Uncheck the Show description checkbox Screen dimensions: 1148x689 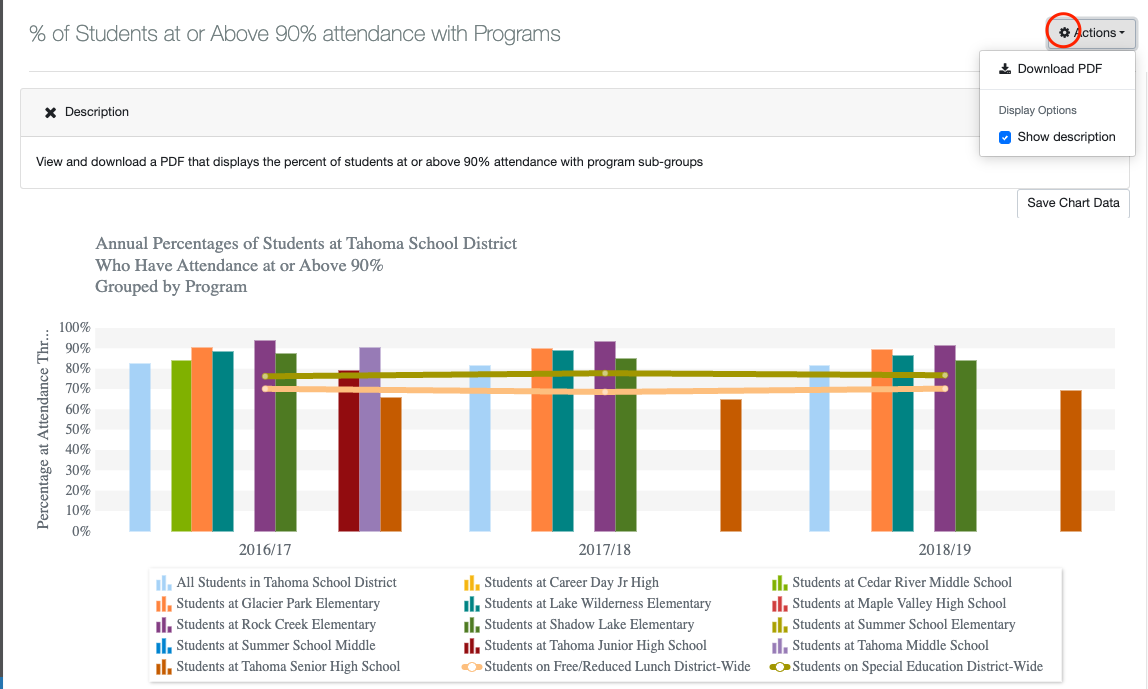click(1005, 137)
